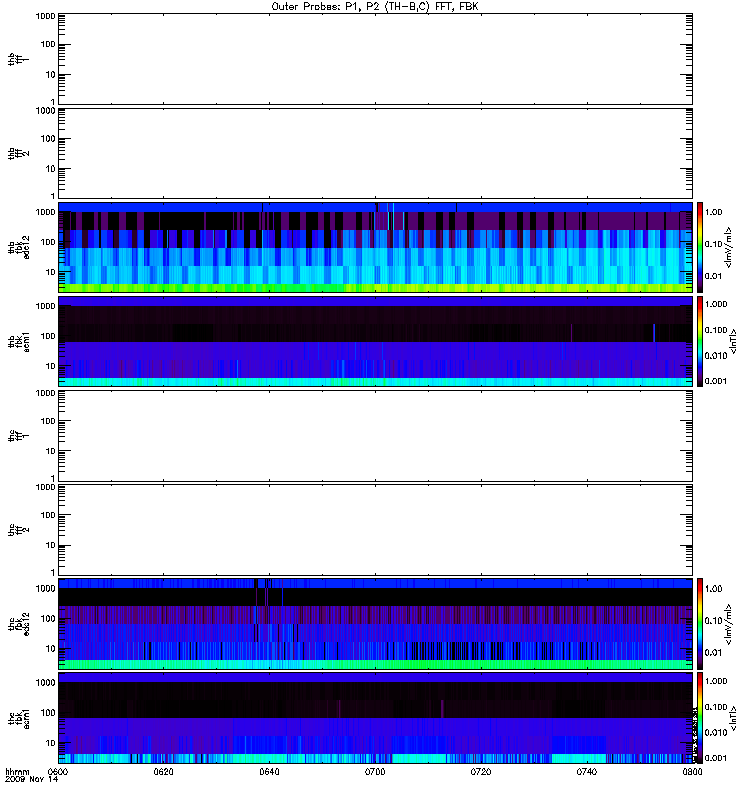Viewport: 750px width, 800px height.
Task: Click the 100 y-axis tick of thb fbk edc12 panel
Action: coord(48,242)
